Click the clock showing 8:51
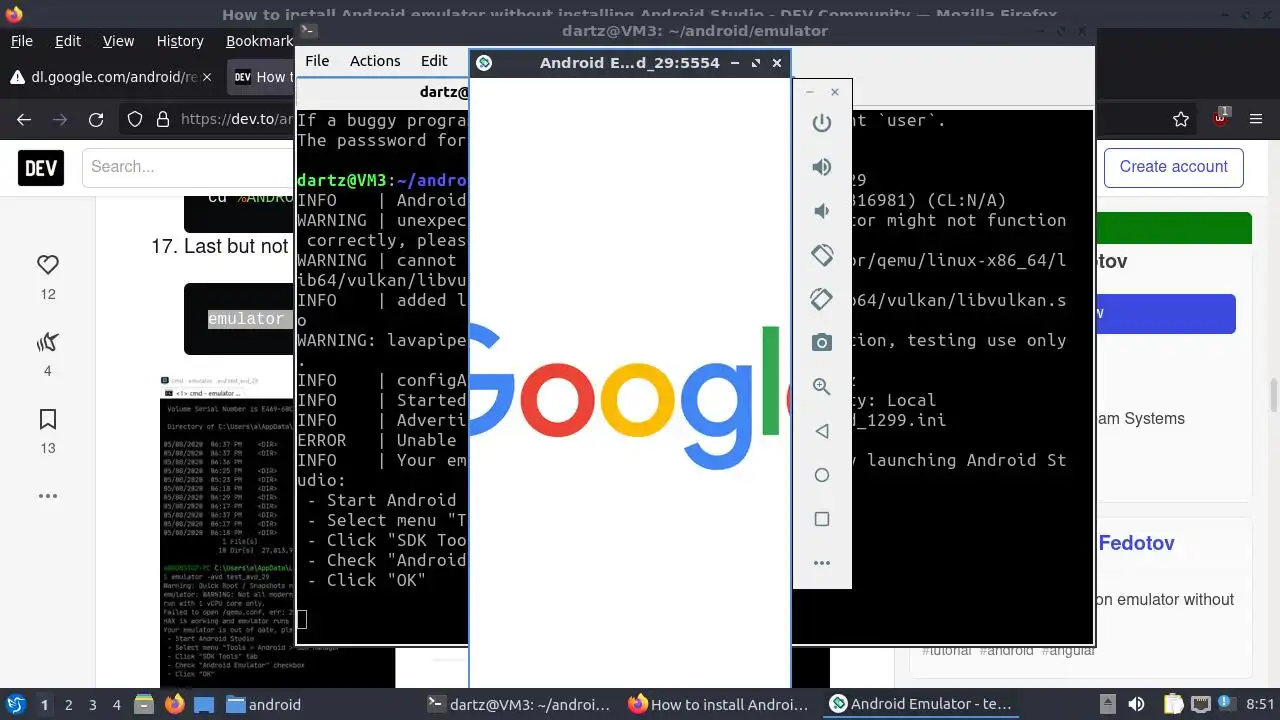Viewport: 1280px width, 720px height. pyautogui.click(x=1260, y=705)
